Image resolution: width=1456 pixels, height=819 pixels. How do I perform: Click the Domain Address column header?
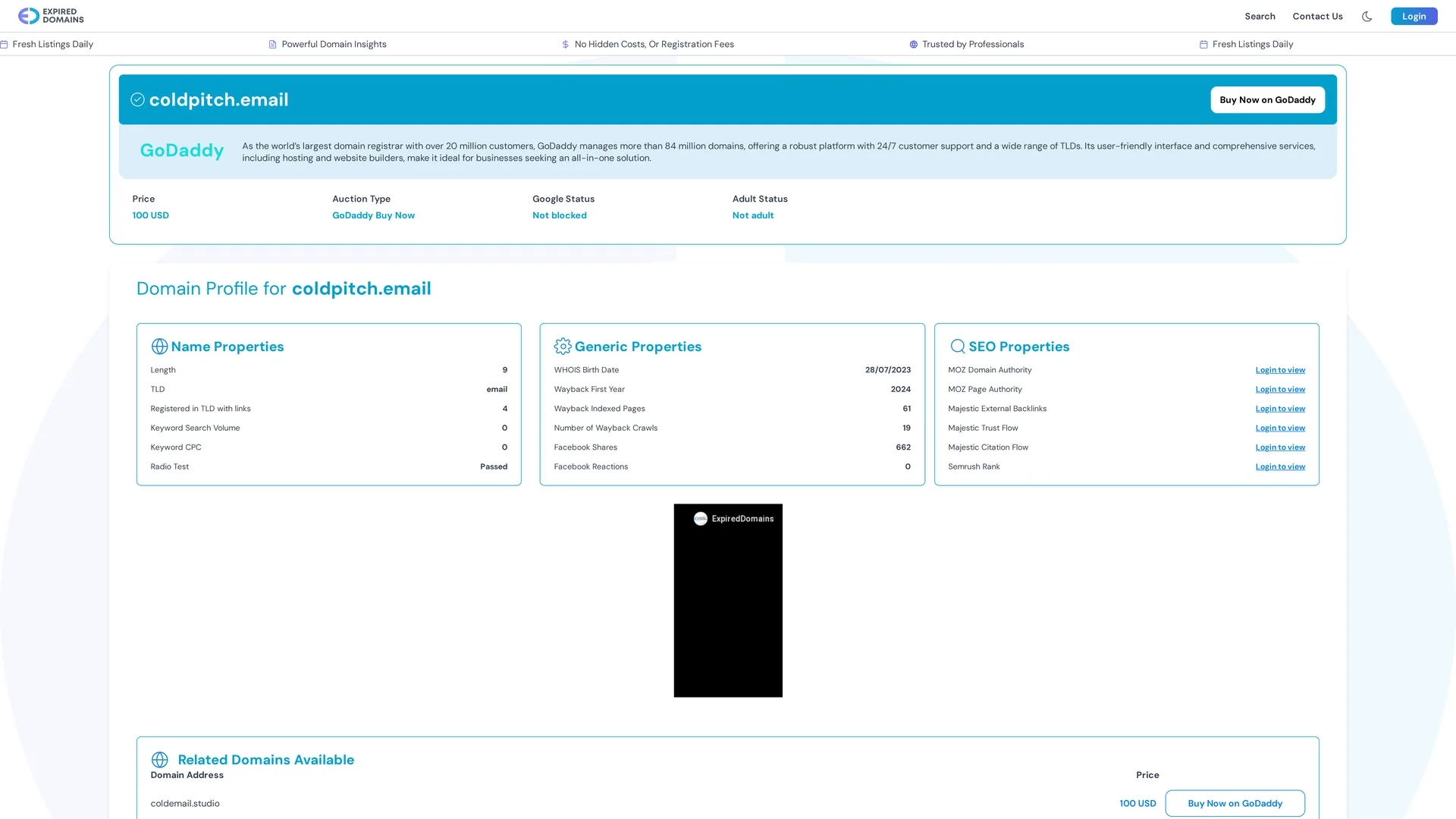187,775
